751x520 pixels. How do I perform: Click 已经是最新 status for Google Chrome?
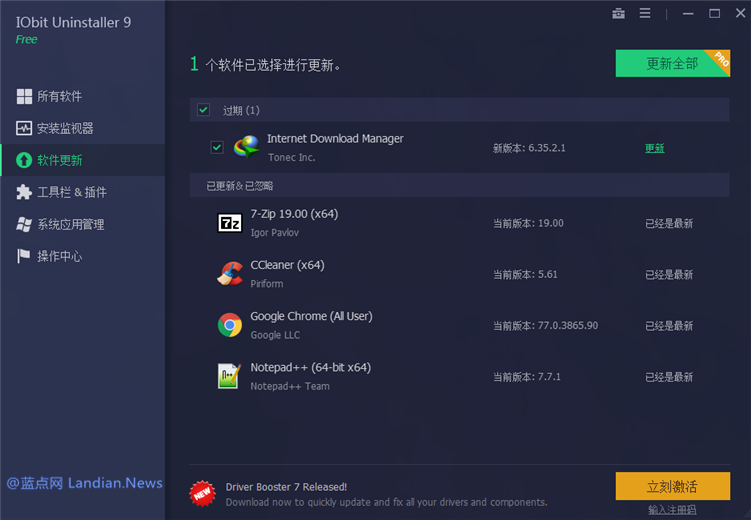(x=669, y=326)
